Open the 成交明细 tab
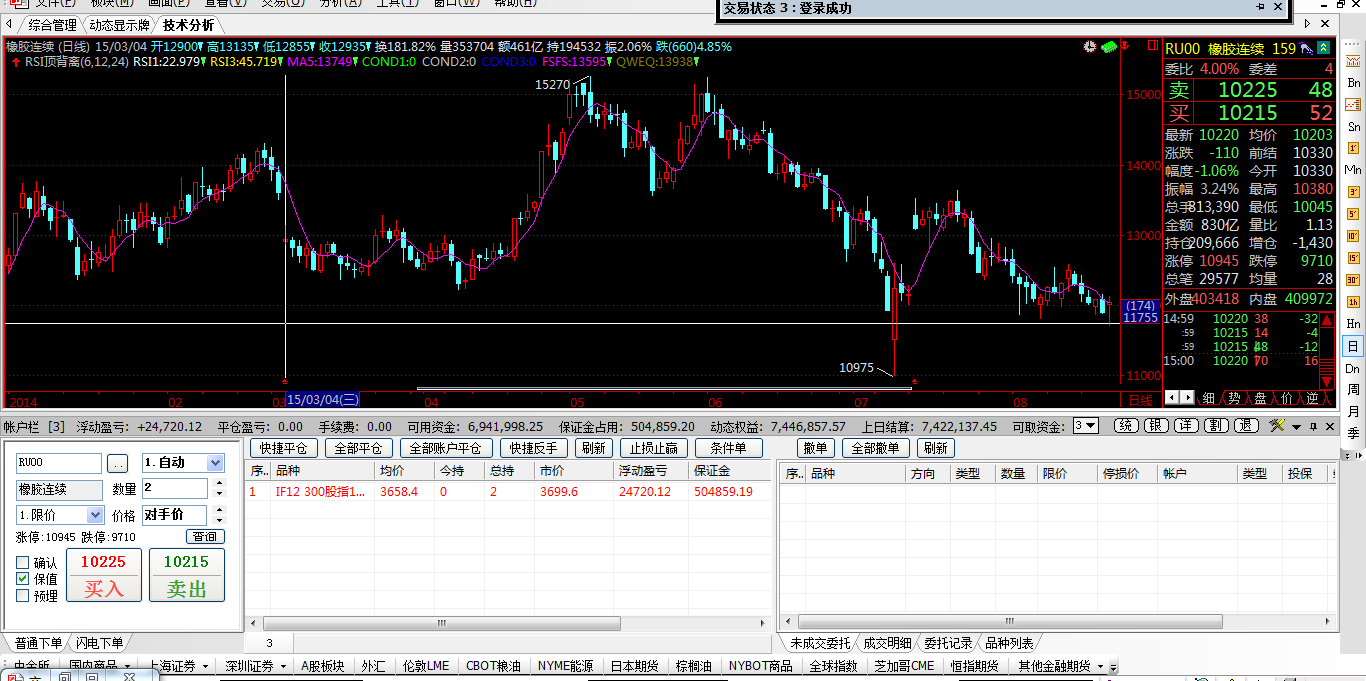Viewport: 1366px width, 681px height. pos(886,643)
